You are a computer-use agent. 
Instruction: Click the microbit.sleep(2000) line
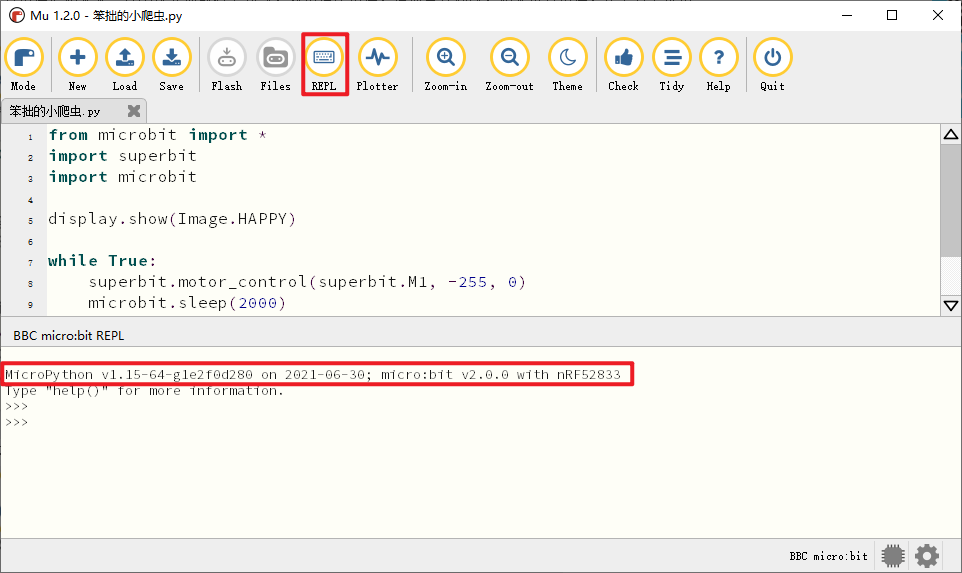point(187,303)
